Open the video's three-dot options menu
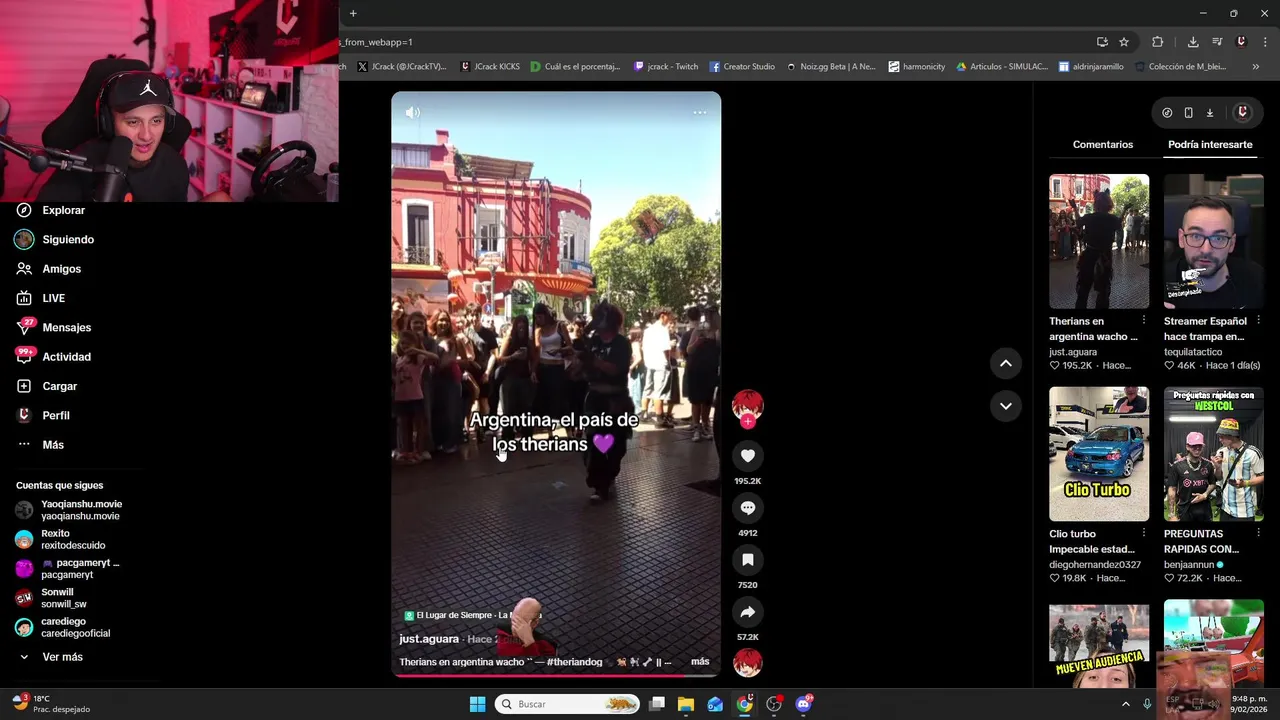This screenshot has height=720, width=1280. tap(700, 112)
